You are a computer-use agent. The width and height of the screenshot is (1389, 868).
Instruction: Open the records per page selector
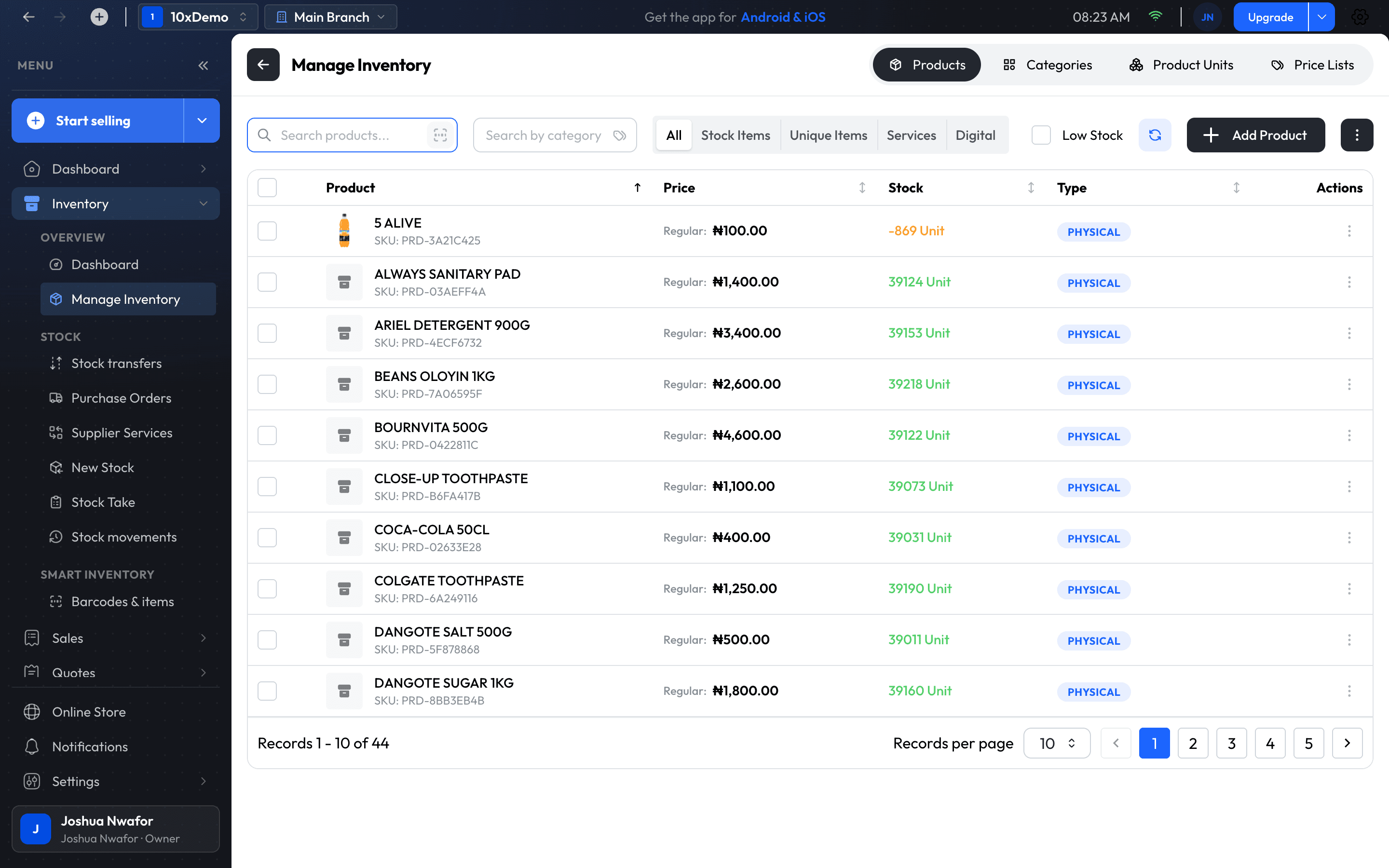1057,744
